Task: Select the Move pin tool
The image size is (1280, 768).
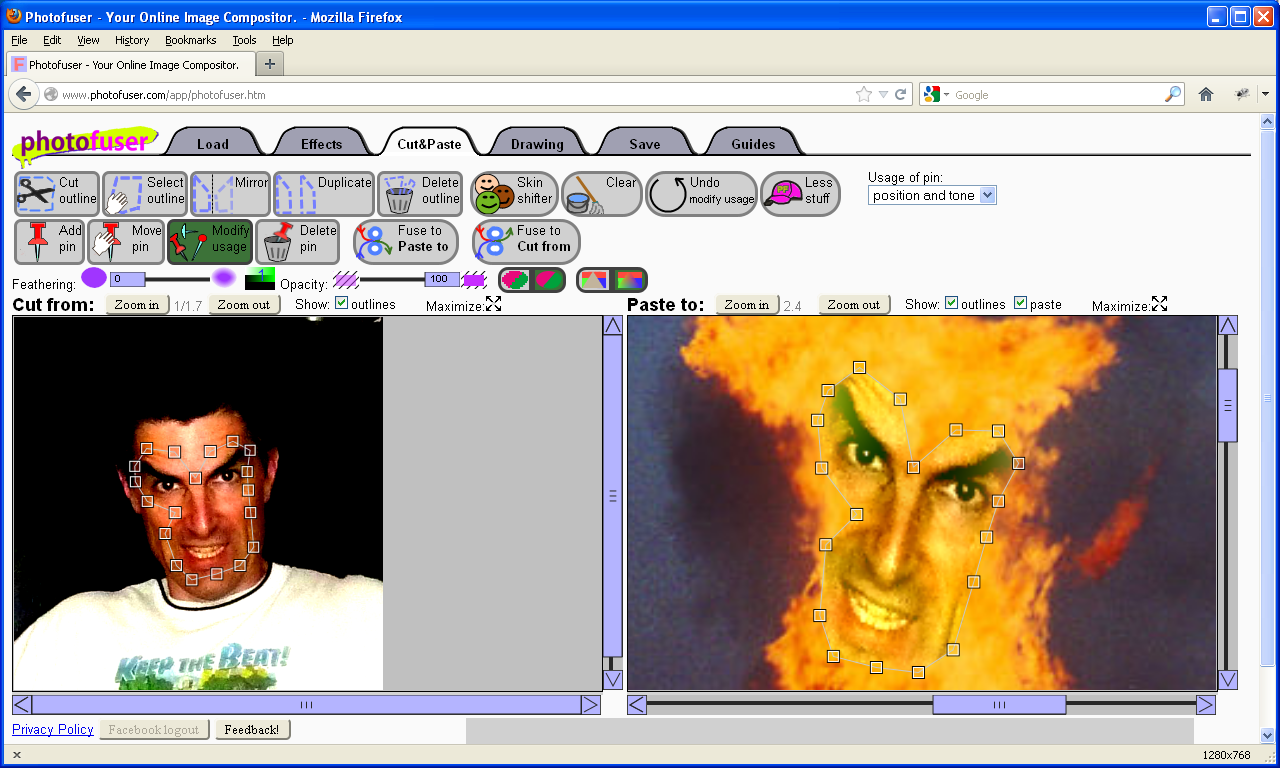Action: 126,242
